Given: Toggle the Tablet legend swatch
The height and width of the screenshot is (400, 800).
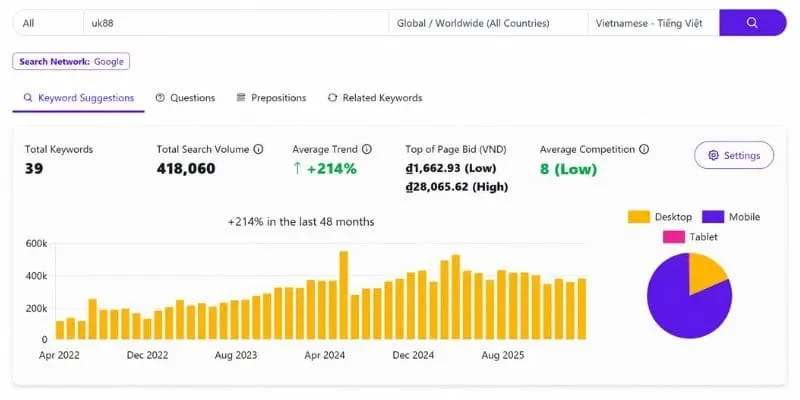Looking at the screenshot, I should pos(674,237).
